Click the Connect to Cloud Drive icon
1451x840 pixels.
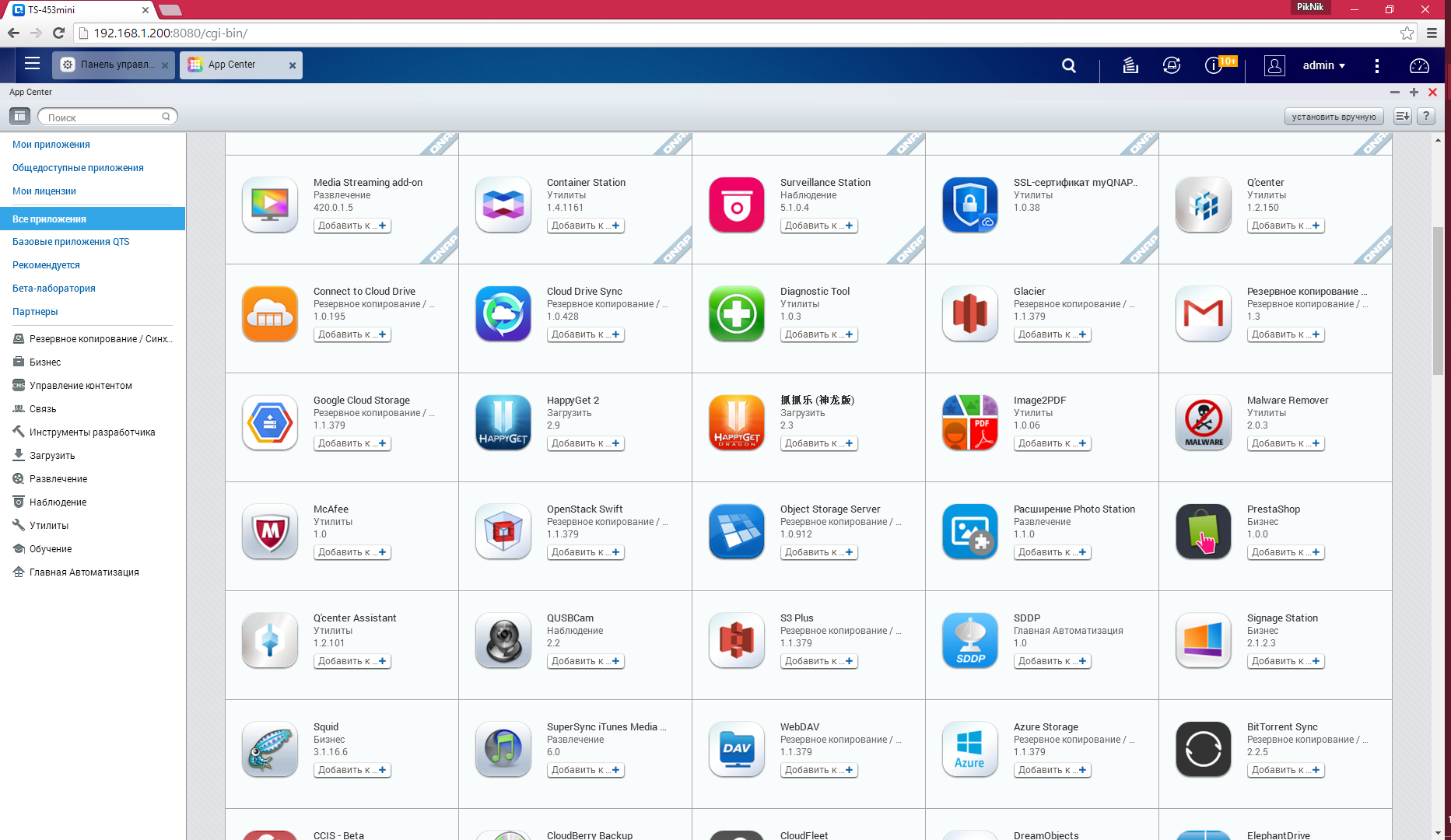coord(270,313)
